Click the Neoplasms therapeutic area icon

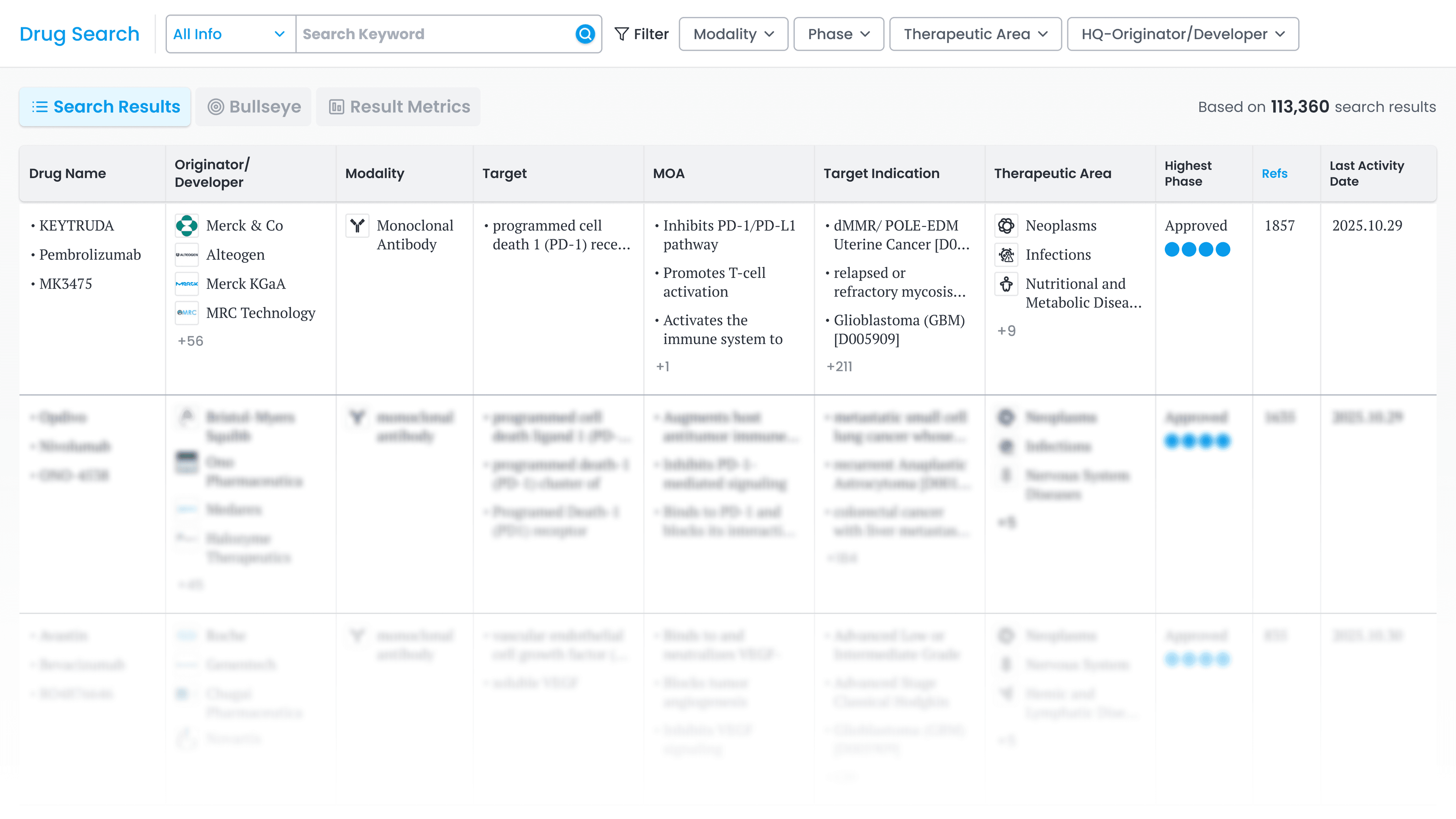click(x=1006, y=226)
